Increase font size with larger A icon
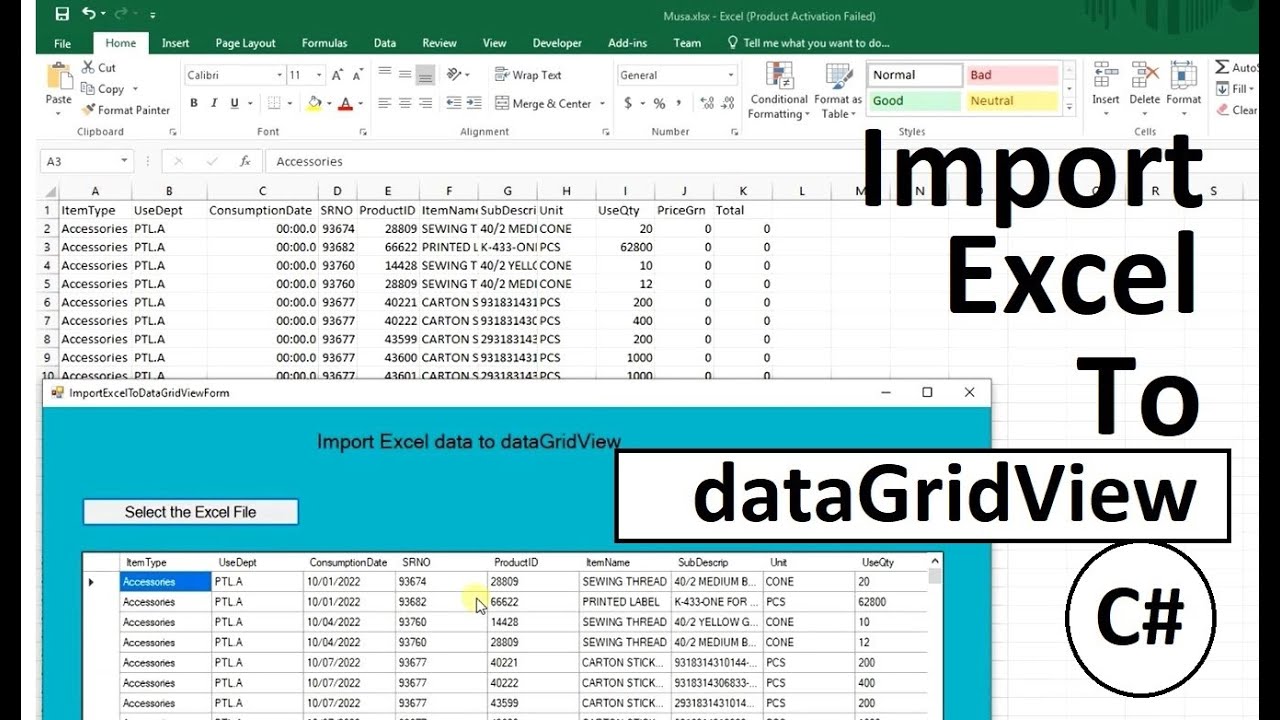Screen dimensions: 1280x720 [338, 75]
